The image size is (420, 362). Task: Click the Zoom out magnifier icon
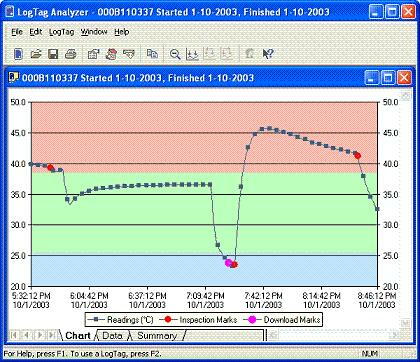(175, 54)
